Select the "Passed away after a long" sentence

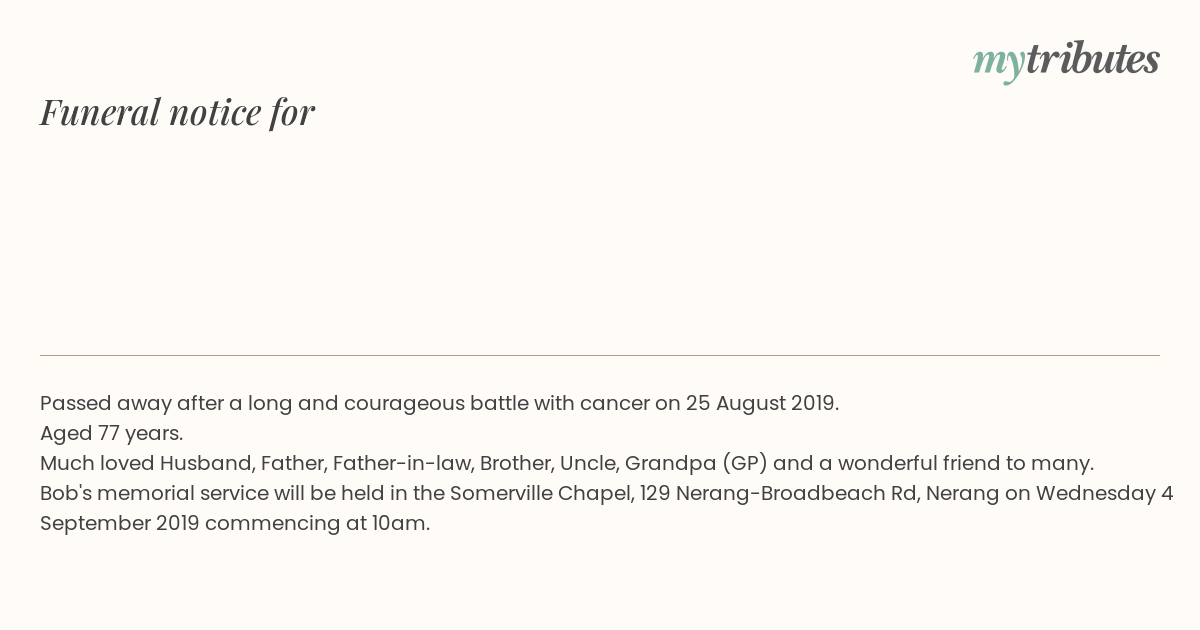pyautogui.click(x=439, y=404)
